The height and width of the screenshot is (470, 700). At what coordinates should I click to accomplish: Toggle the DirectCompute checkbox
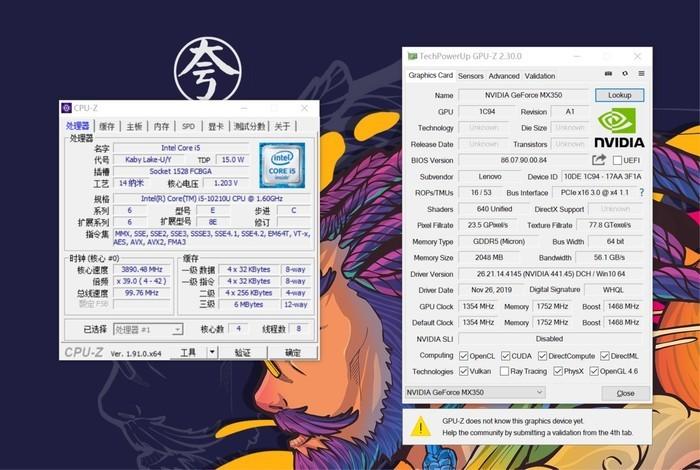pyautogui.click(x=542, y=356)
